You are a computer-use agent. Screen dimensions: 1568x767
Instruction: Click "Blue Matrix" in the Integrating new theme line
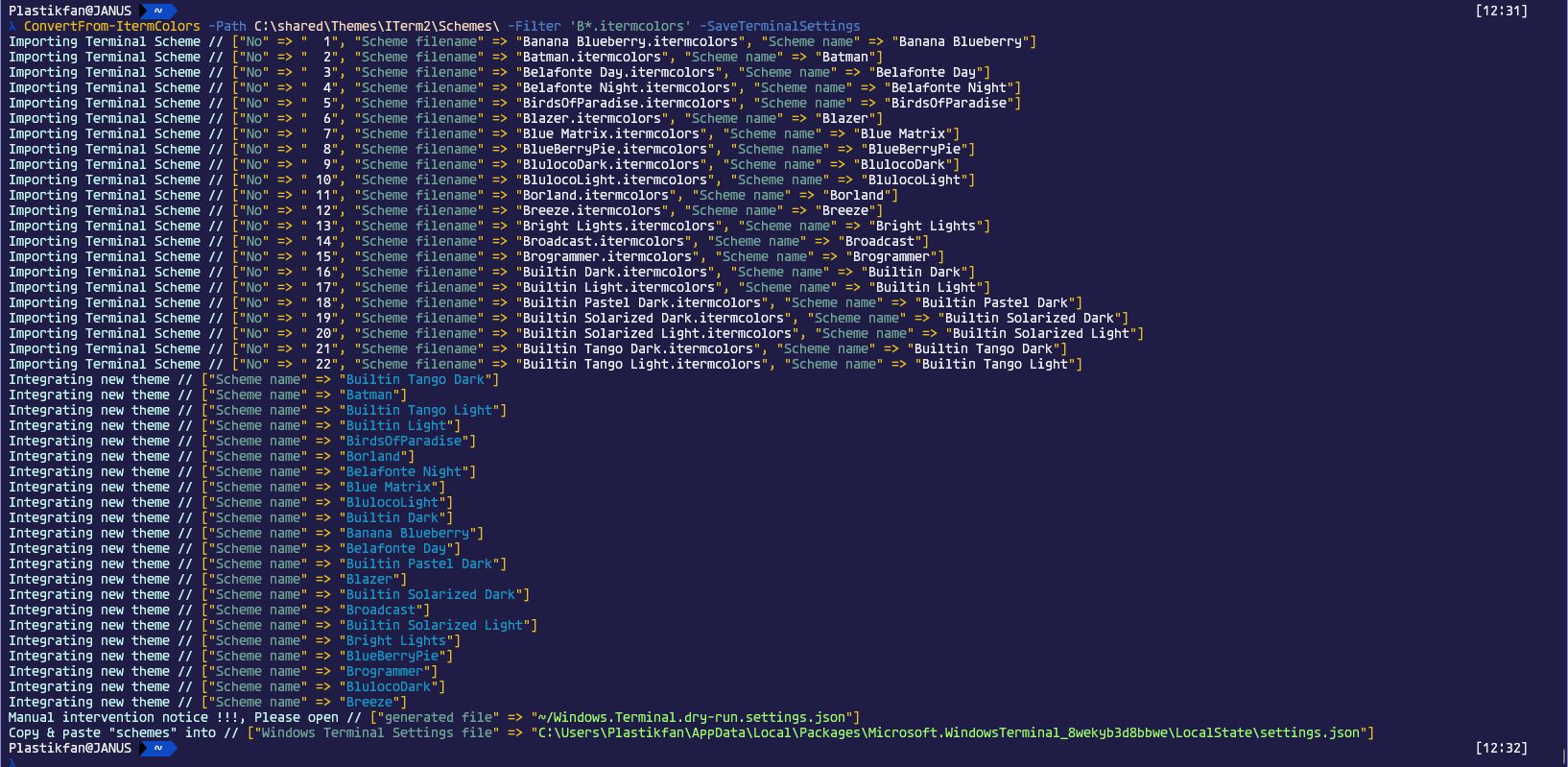[389, 487]
